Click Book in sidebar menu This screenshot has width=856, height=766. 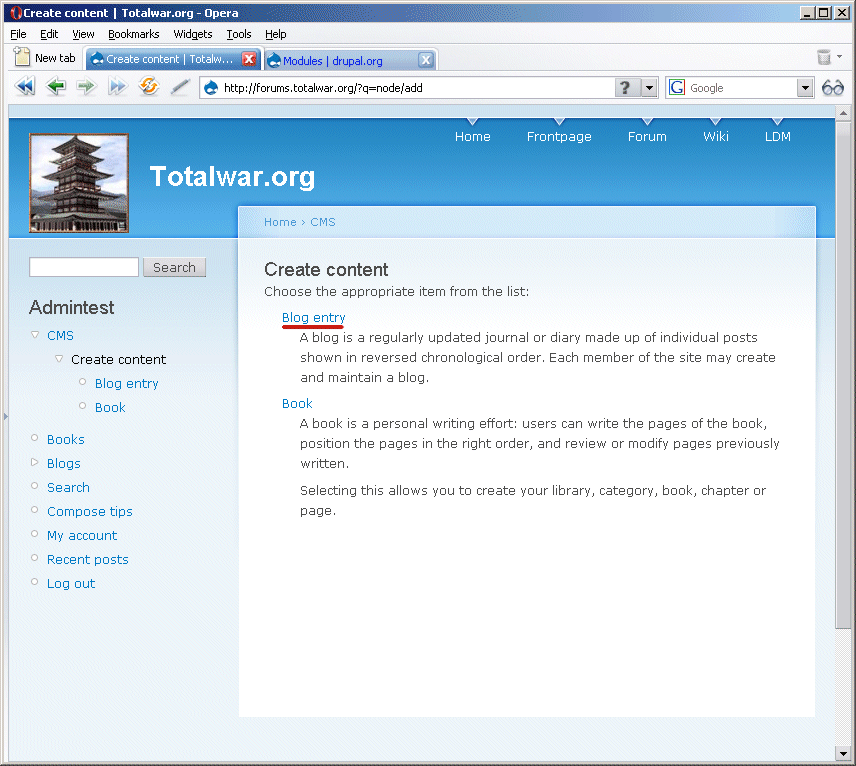click(x=110, y=407)
